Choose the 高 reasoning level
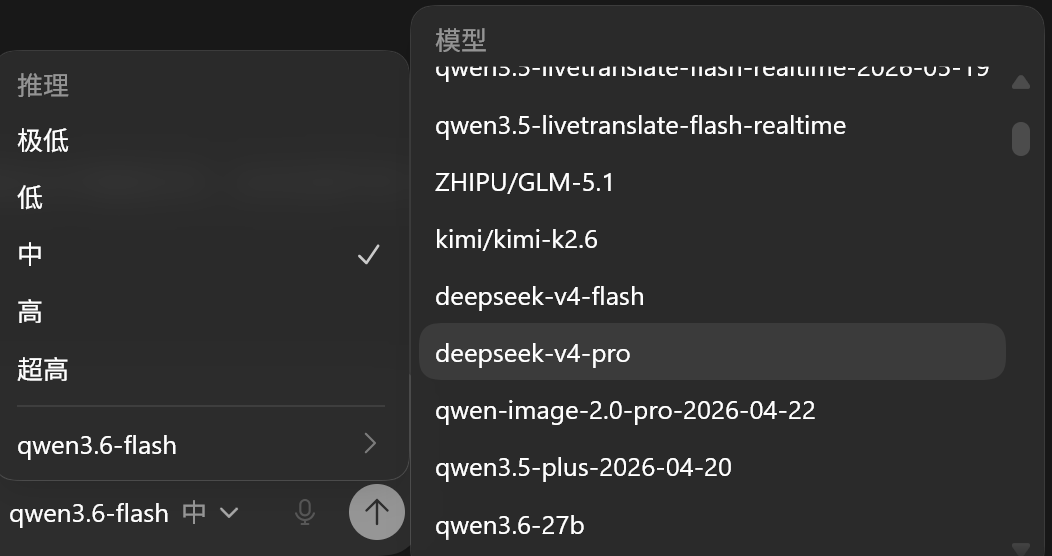1052x556 pixels. [200, 312]
